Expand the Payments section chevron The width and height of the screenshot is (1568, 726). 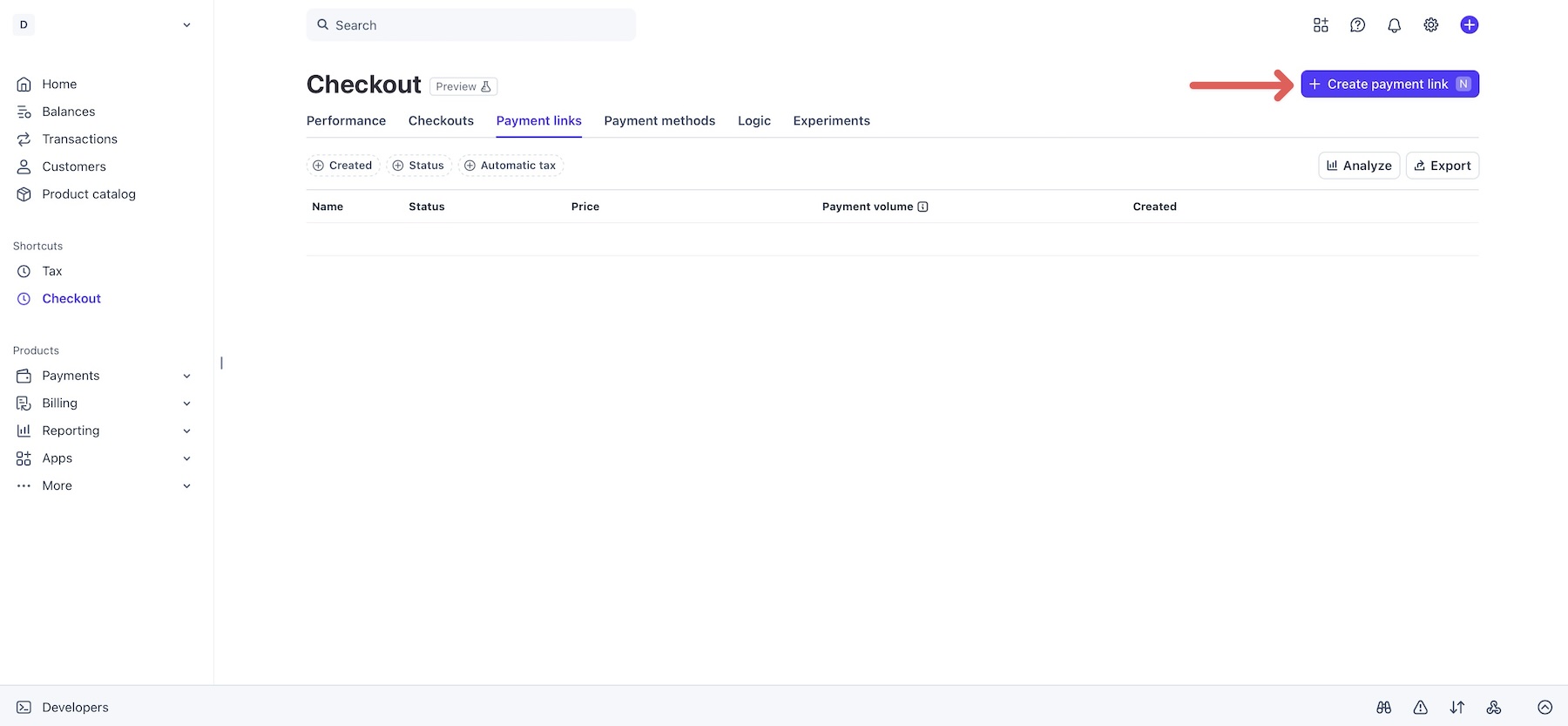[x=186, y=376]
